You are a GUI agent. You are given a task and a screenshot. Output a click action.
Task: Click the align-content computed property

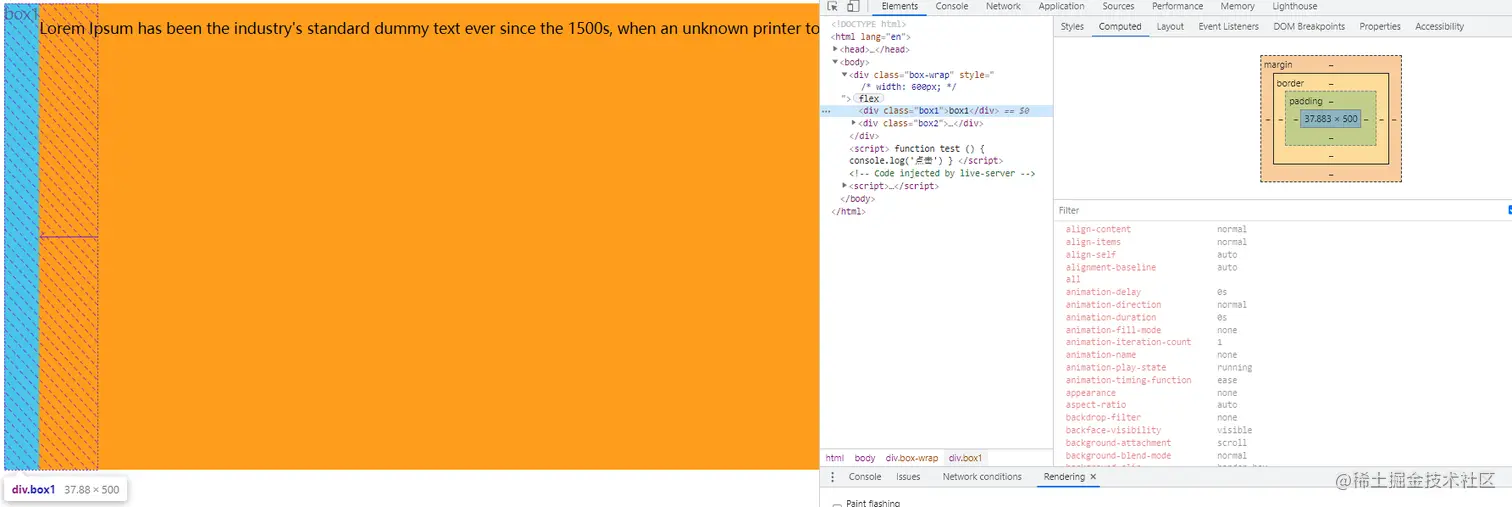click(x=1098, y=229)
